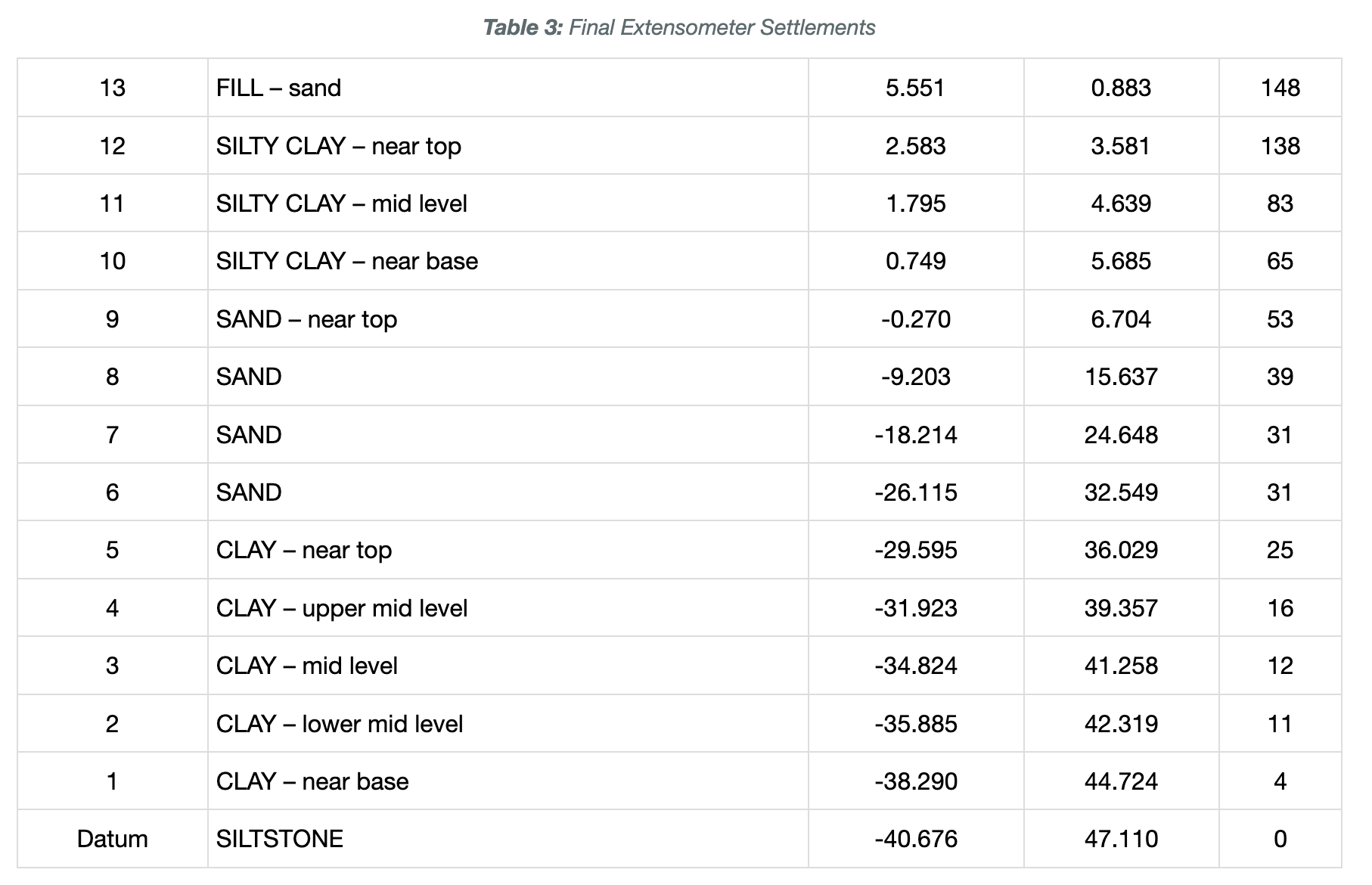Click the SILTY CLAY – near base cell
Image resolution: width=1372 pixels, height=885 pixels.
[x=508, y=261]
